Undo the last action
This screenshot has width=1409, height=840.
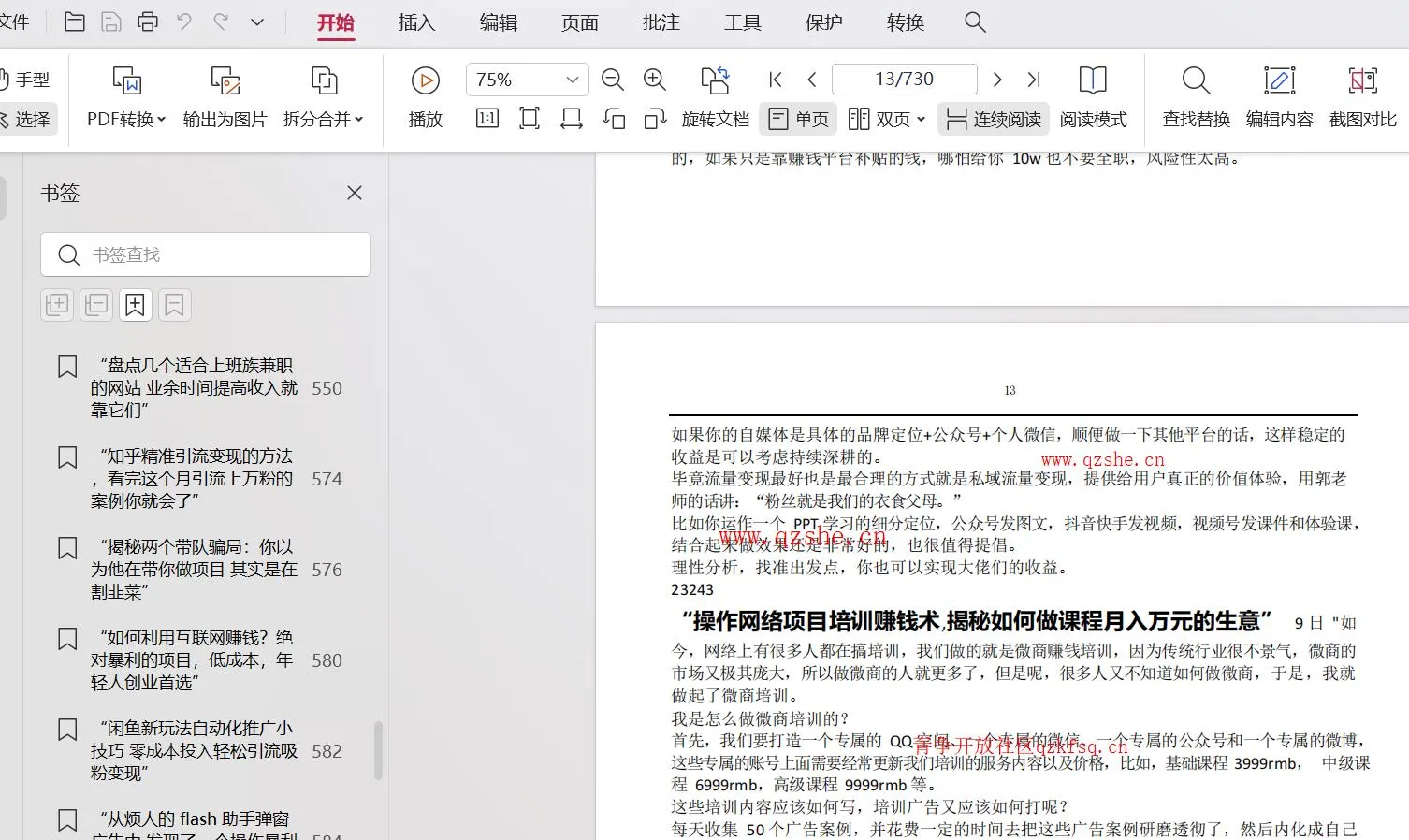pos(184,22)
